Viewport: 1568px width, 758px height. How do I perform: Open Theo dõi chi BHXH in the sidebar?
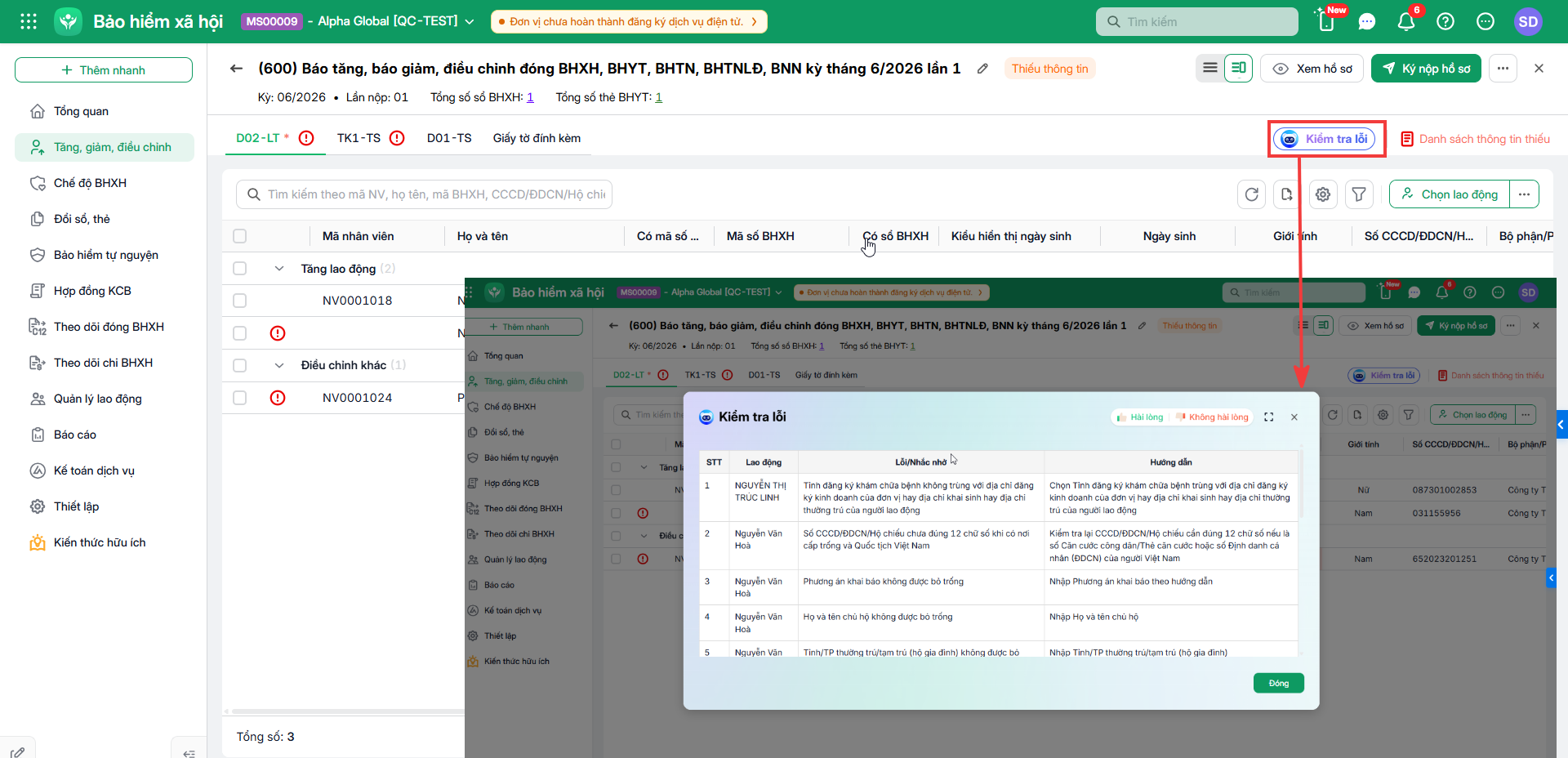pyautogui.click(x=105, y=363)
